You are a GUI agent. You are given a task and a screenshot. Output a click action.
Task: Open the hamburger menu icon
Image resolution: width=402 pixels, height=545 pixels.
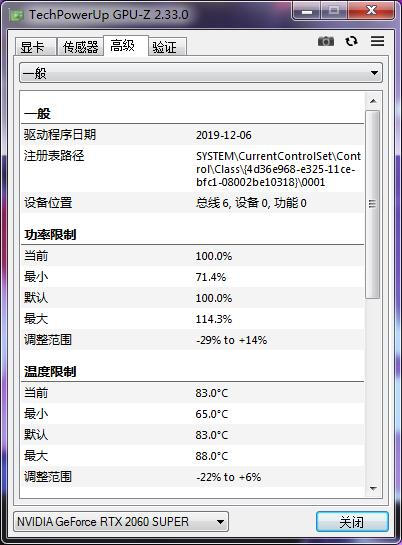click(377, 41)
